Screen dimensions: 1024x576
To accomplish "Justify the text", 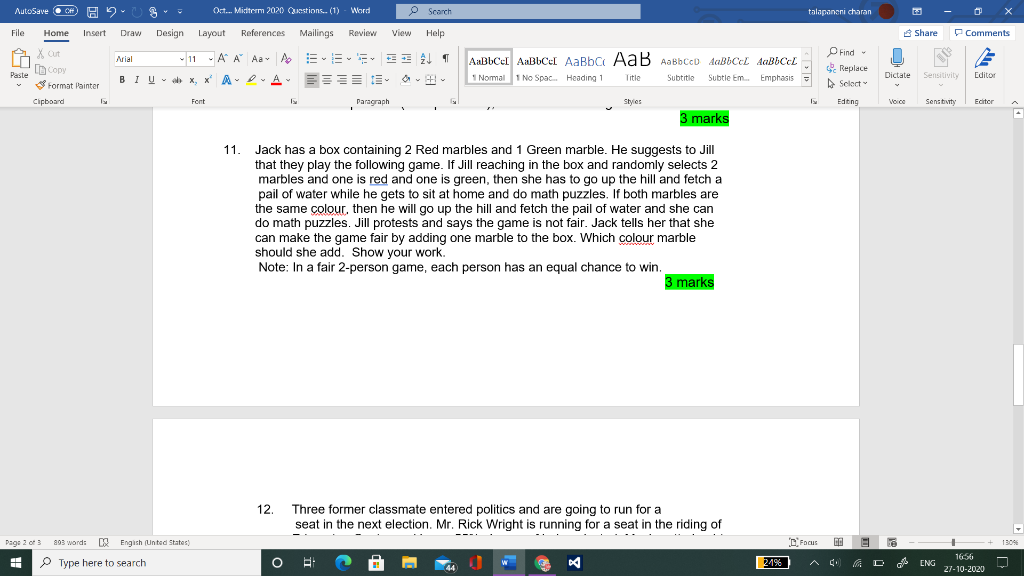I will [357, 80].
